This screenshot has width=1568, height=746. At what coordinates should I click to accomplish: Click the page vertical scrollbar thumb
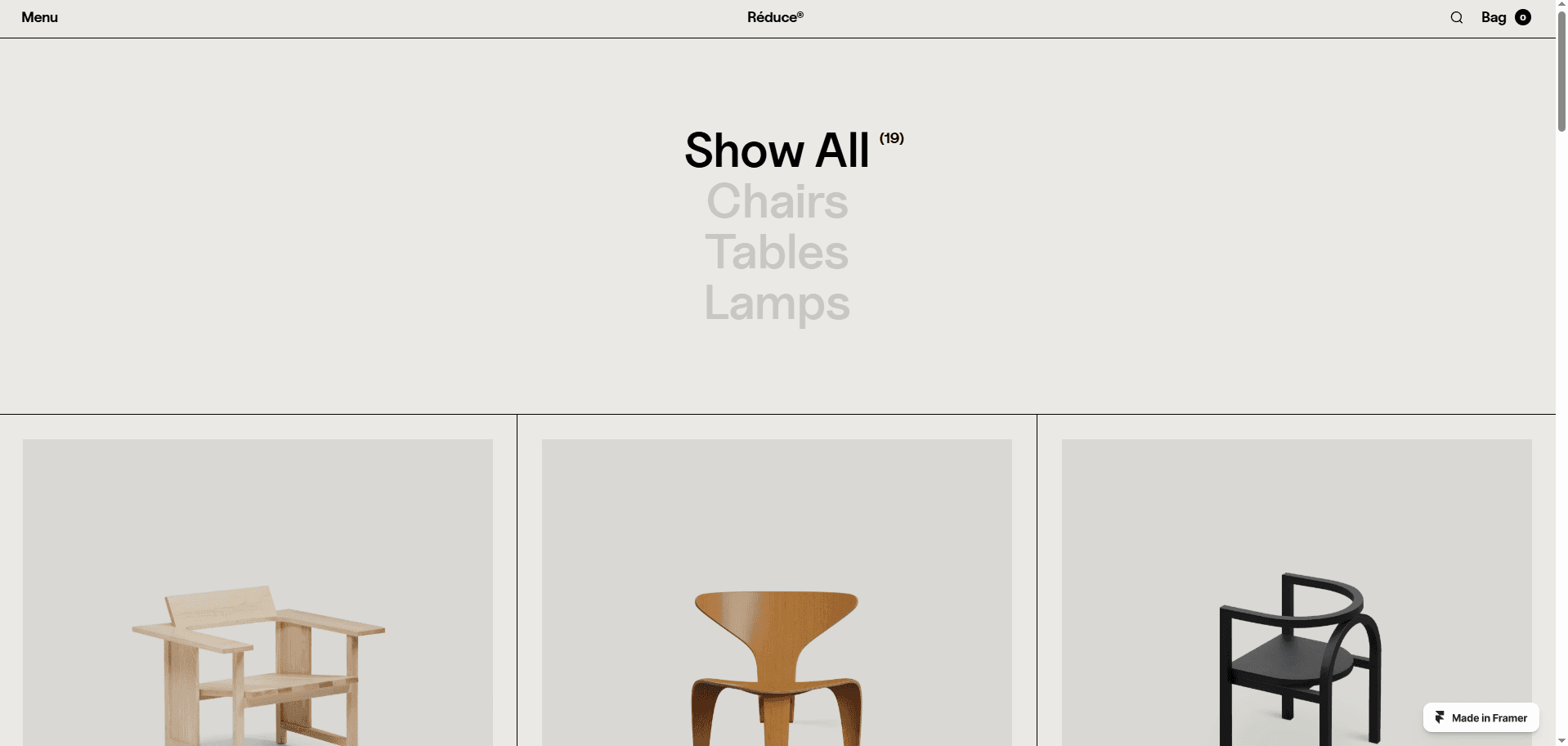pos(1561,70)
